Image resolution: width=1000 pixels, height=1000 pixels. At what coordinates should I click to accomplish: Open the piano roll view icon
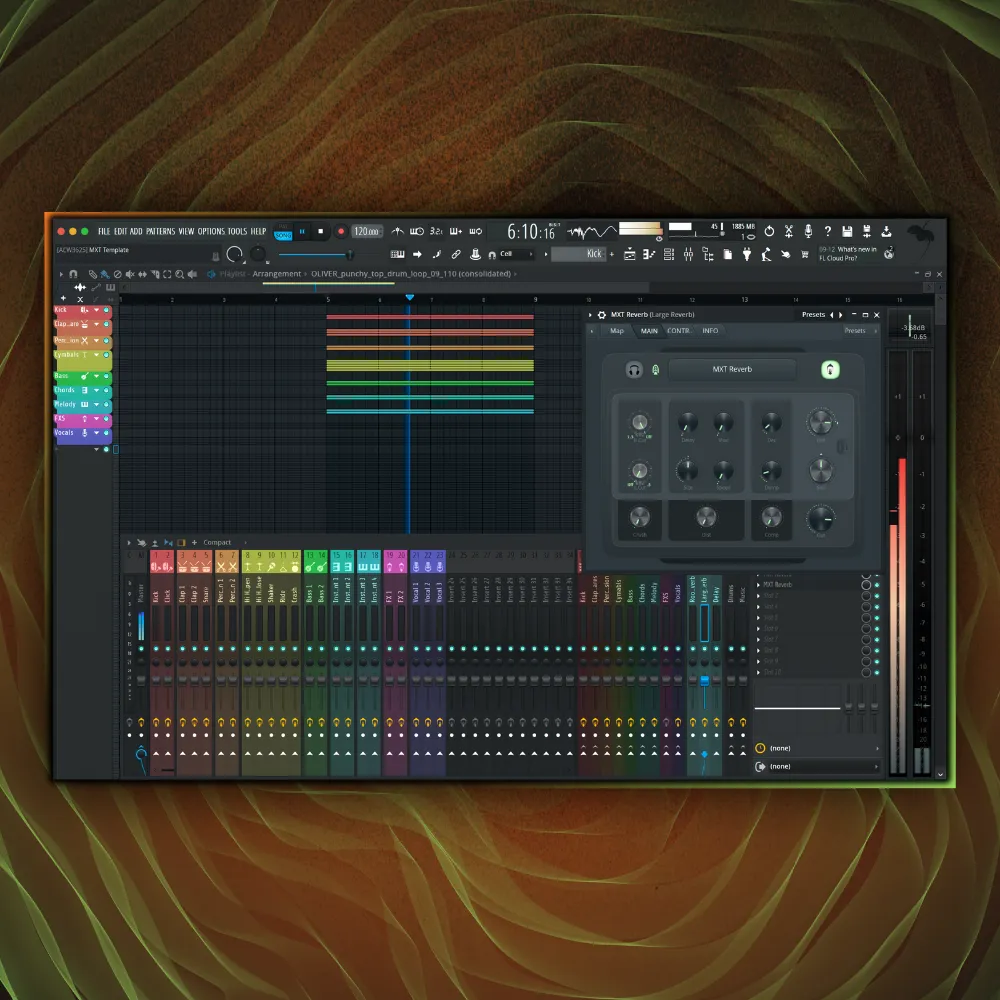pos(648,255)
